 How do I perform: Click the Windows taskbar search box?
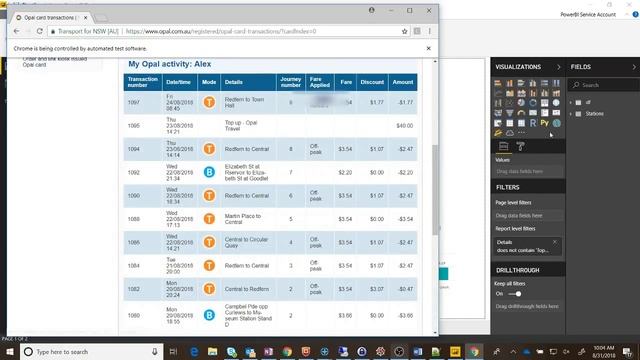point(91,351)
